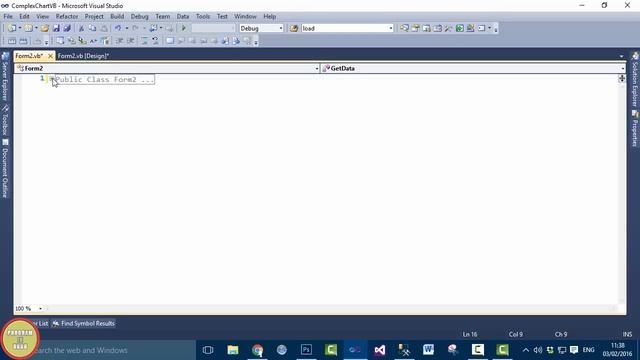Open the 'load' find combo box dropdown
Viewport: 640px width, 360px height.
391,28
